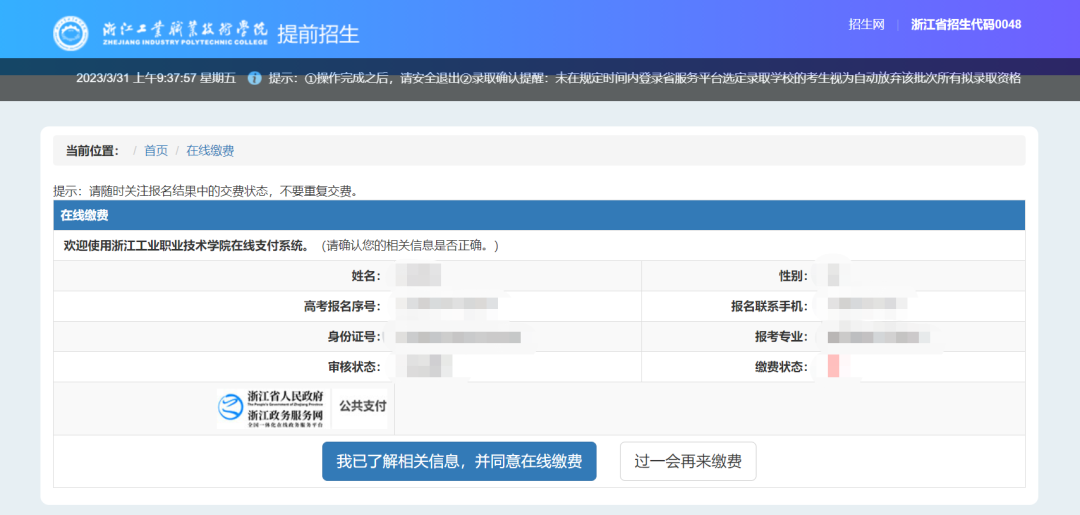Click the 浙江省招生代码0048 text in header
Image resolution: width=1080 pixels, height=515 pixels.
(966, 25)
